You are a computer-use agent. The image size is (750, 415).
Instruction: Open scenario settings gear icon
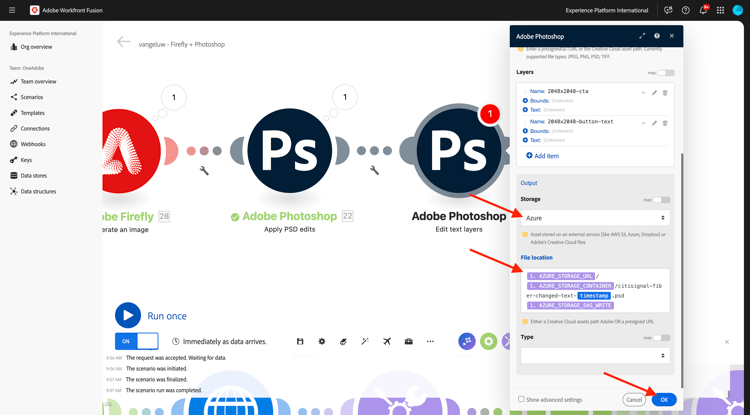click(322, 341)
